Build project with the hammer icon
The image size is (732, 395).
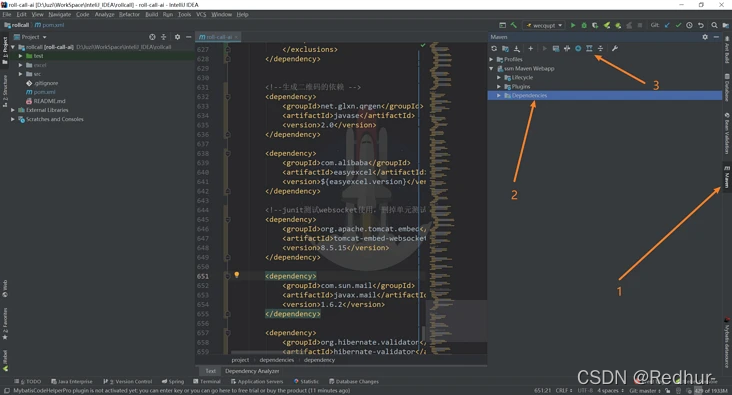tap(514, 25)
